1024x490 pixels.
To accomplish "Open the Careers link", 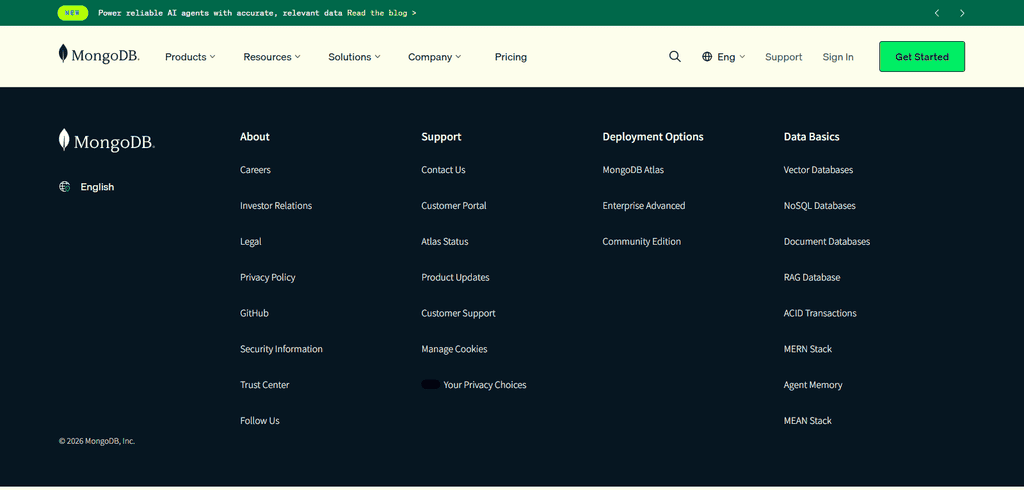I will [x=255, y=170].
